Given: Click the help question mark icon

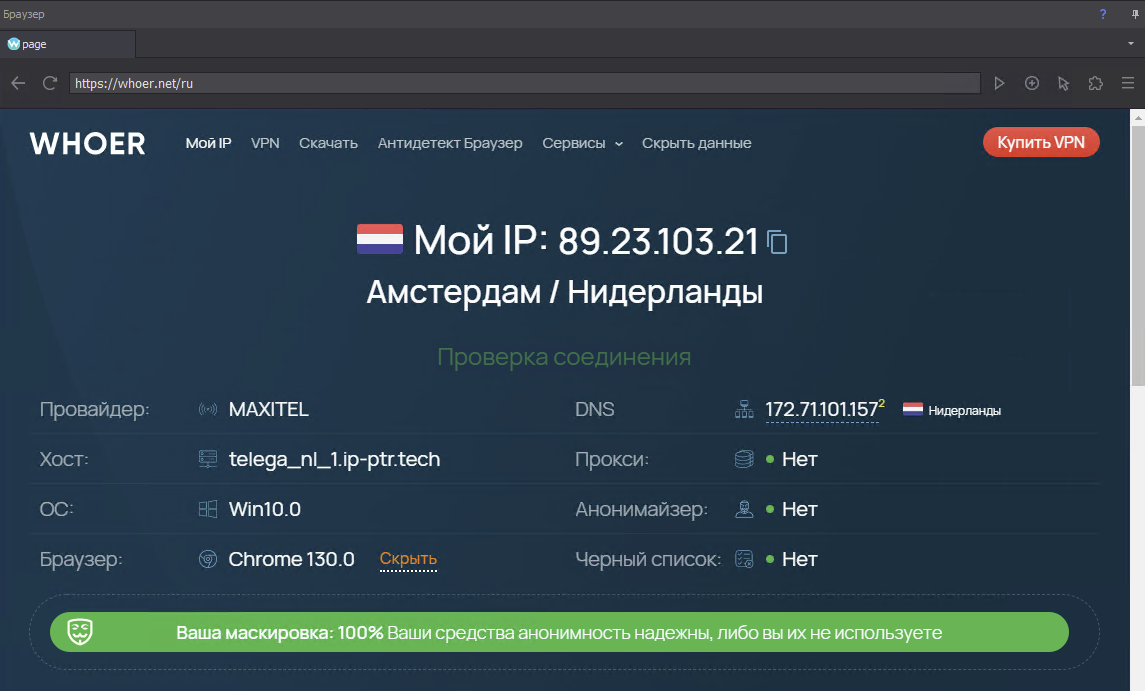Looking at the screenshot, I should 1103,14.
